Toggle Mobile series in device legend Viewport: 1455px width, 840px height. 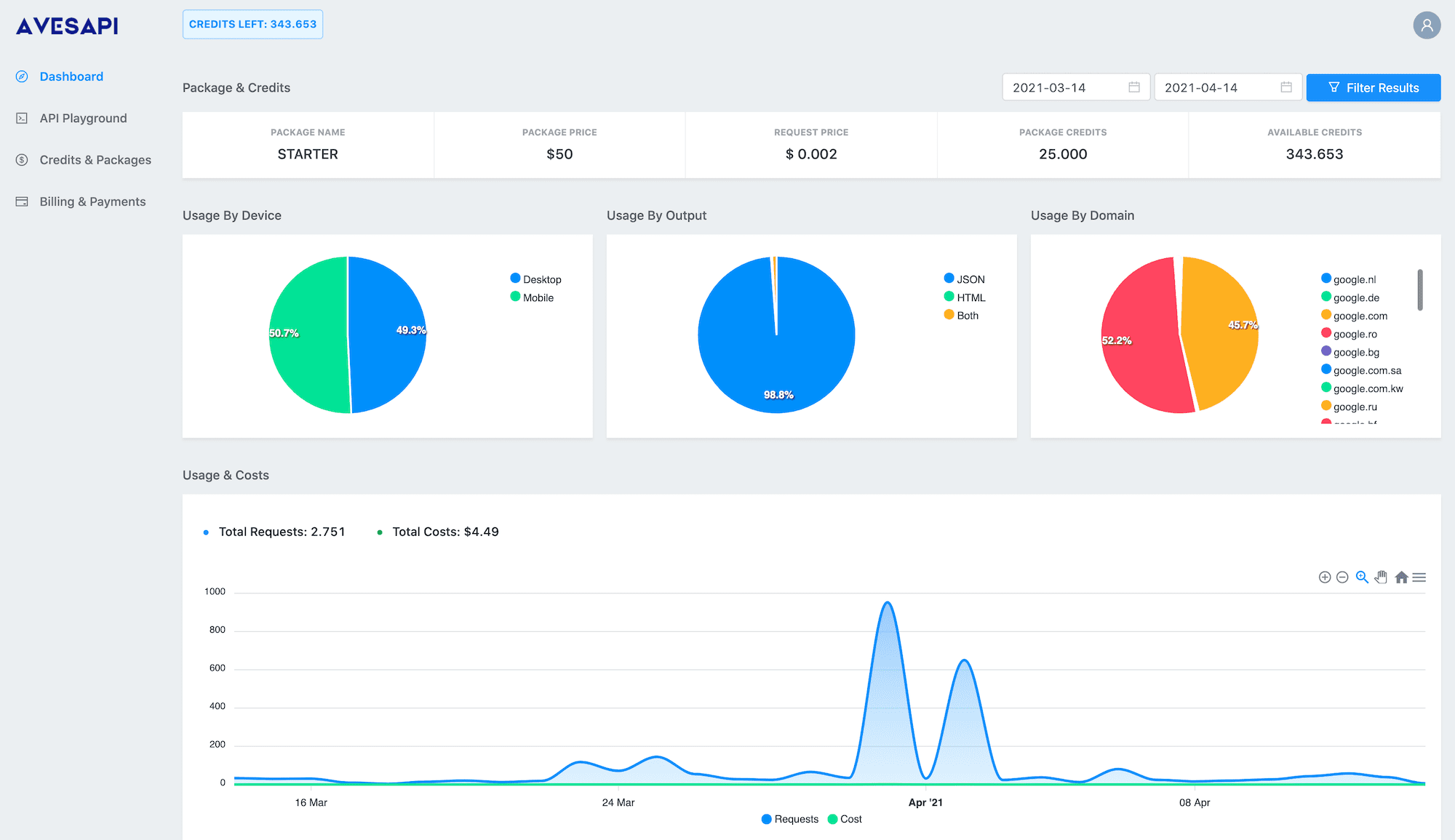(532, 297)
